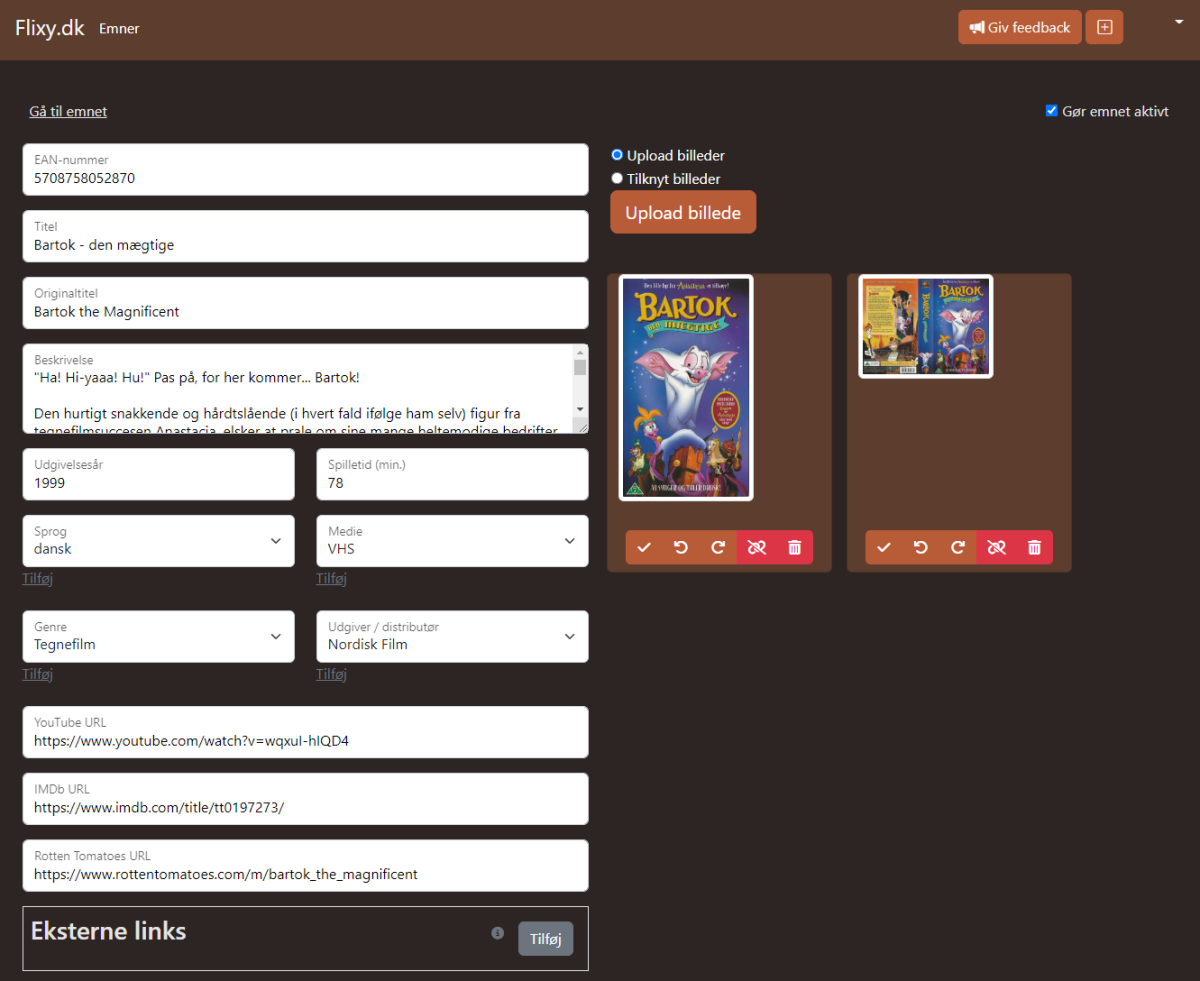This screenshot has height=981, width=1200.
Task: Rotate full sleeve image clockwise
Action: (958, 547)
